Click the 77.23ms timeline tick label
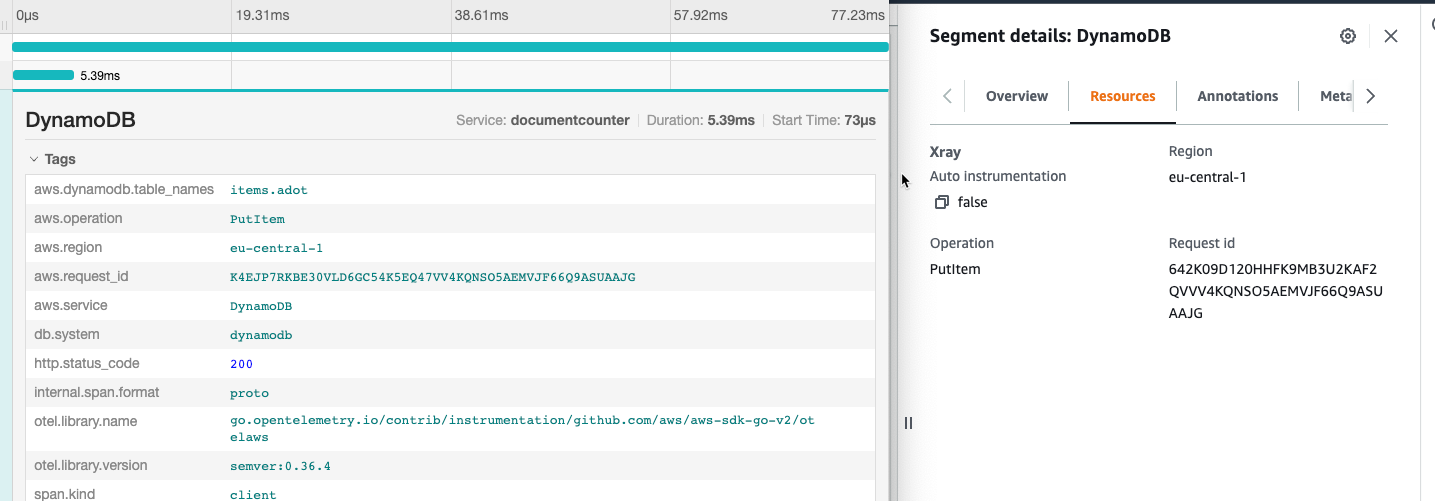 click(x=857, y=16)
